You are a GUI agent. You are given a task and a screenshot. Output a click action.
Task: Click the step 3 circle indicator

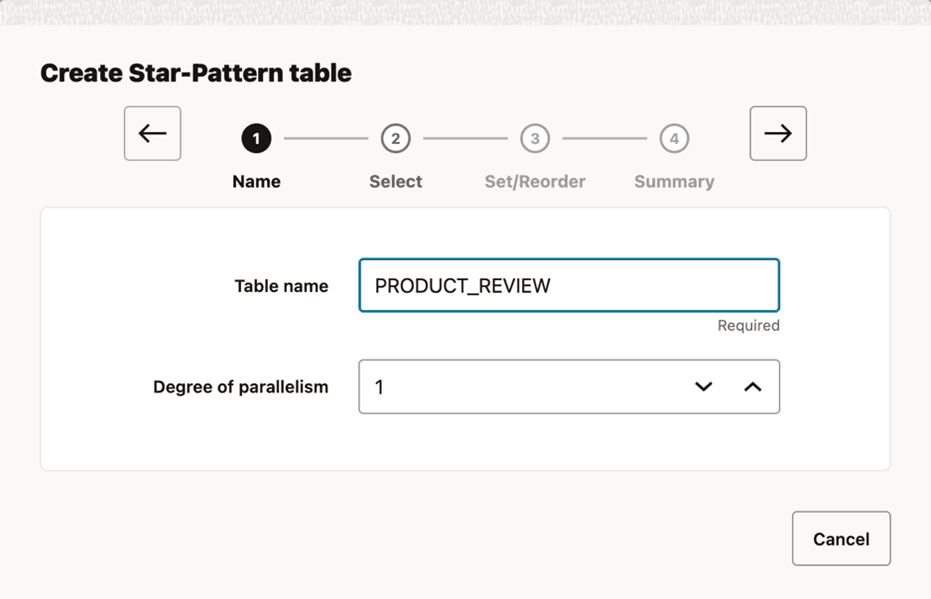pos(535,139)
